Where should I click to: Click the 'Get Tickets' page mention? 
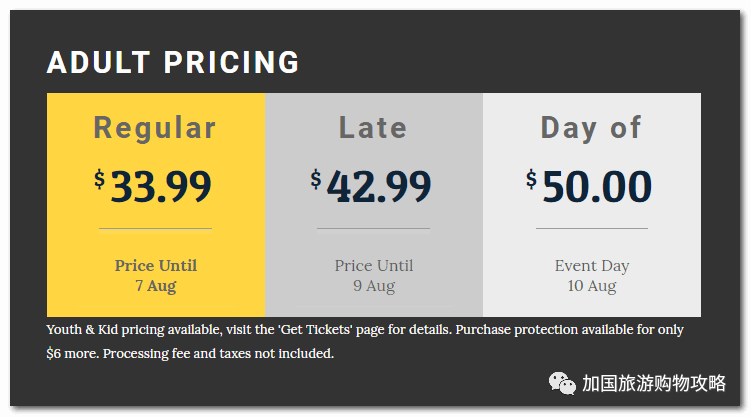[x=315, y=330]
